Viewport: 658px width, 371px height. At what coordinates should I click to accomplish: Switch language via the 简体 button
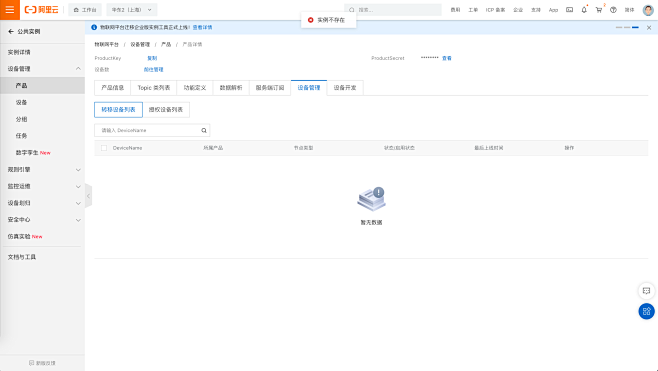629,10
